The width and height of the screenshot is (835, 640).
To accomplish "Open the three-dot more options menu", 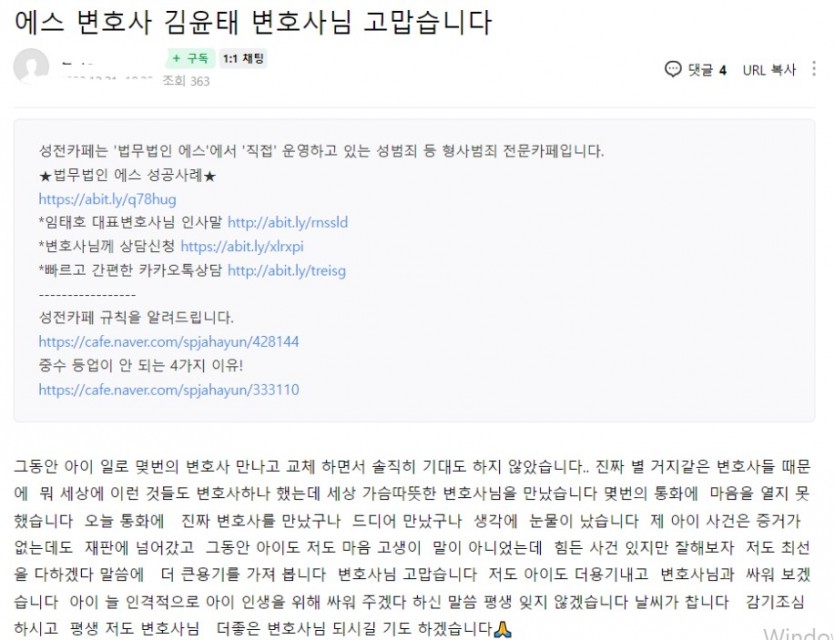I will click(x=814, y=69).
